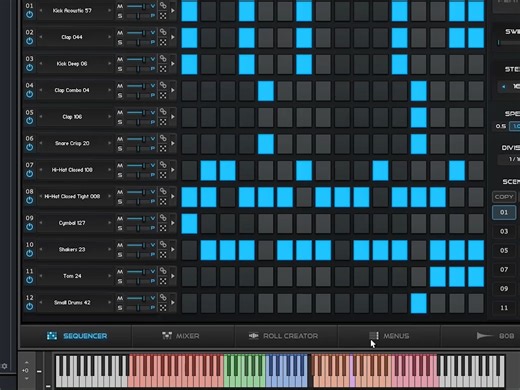Click the keyboard octave up arrow
Screen dimensions: 520x390
[27, 362]
